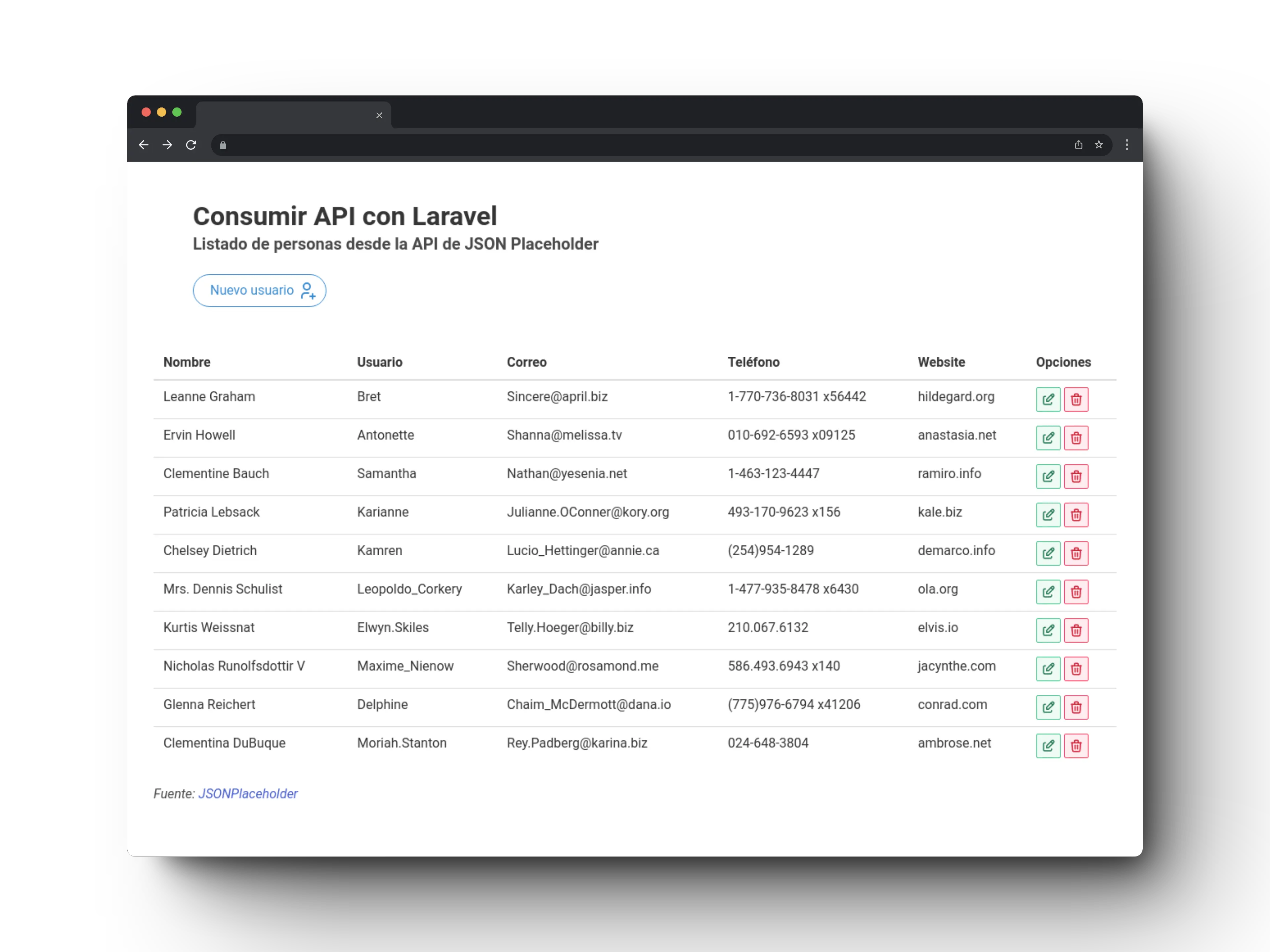Image resolution: width=1270 pixels, height=952 pixels.
Task: Open browser three-dot menu
Action: (x=1126, y=144)
